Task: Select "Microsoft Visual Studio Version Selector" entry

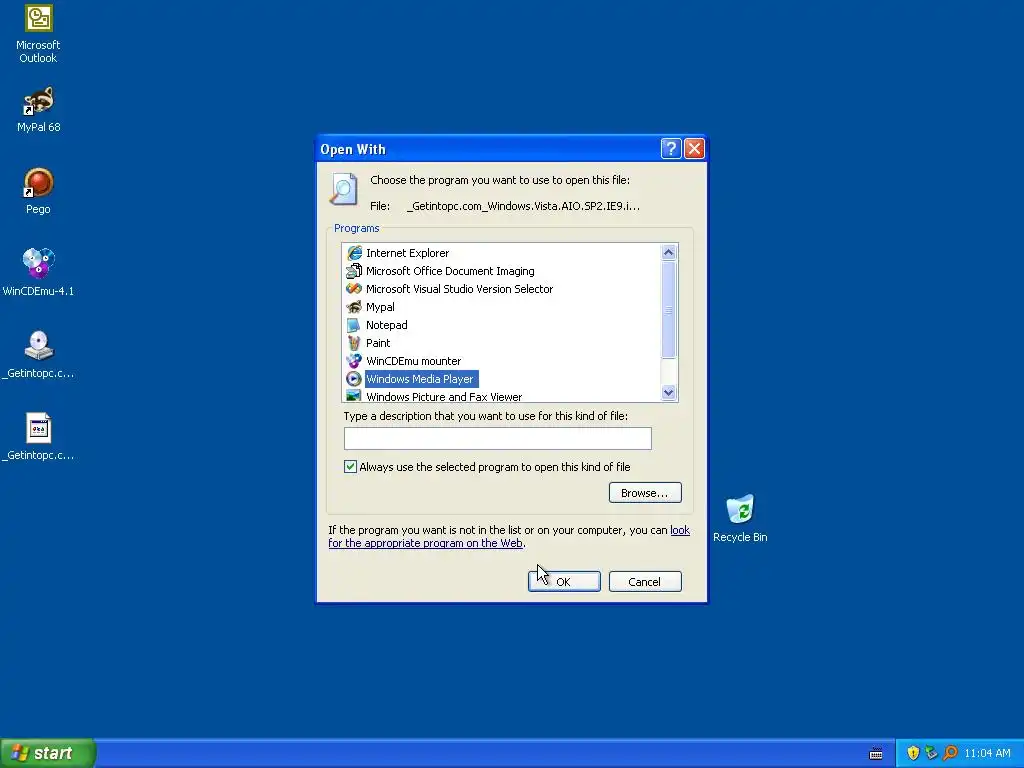Action: click(x=459, y=289)
